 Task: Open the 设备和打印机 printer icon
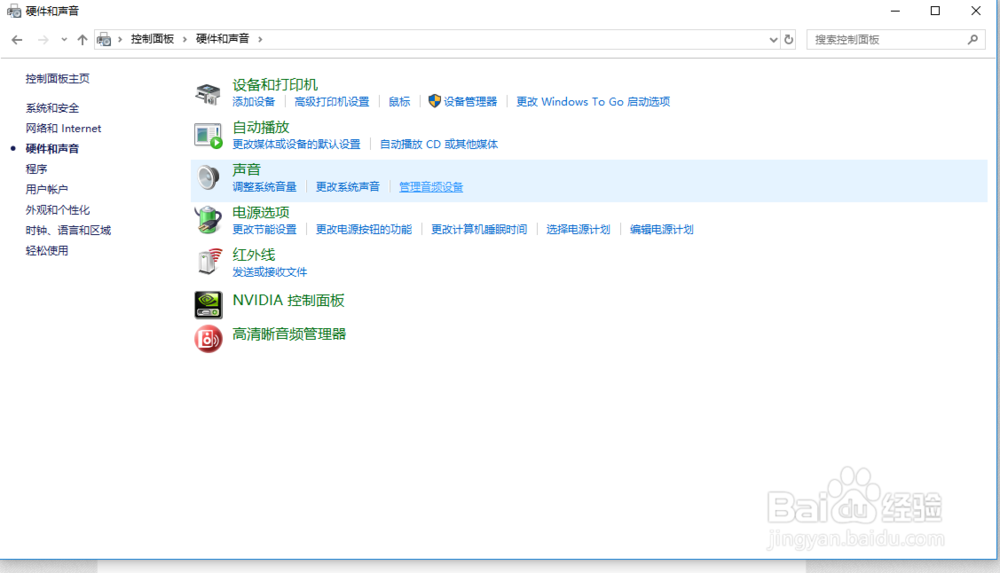pyautogui.click(x=208, y=94)
